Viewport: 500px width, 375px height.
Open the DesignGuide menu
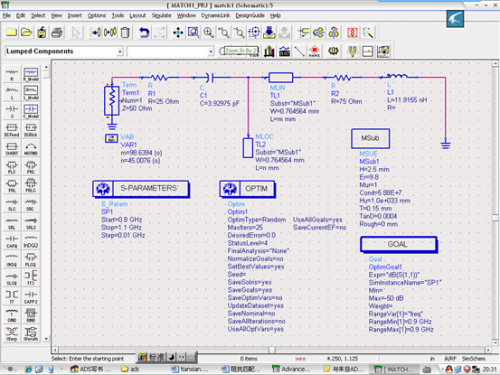click(x=250, y=15)
